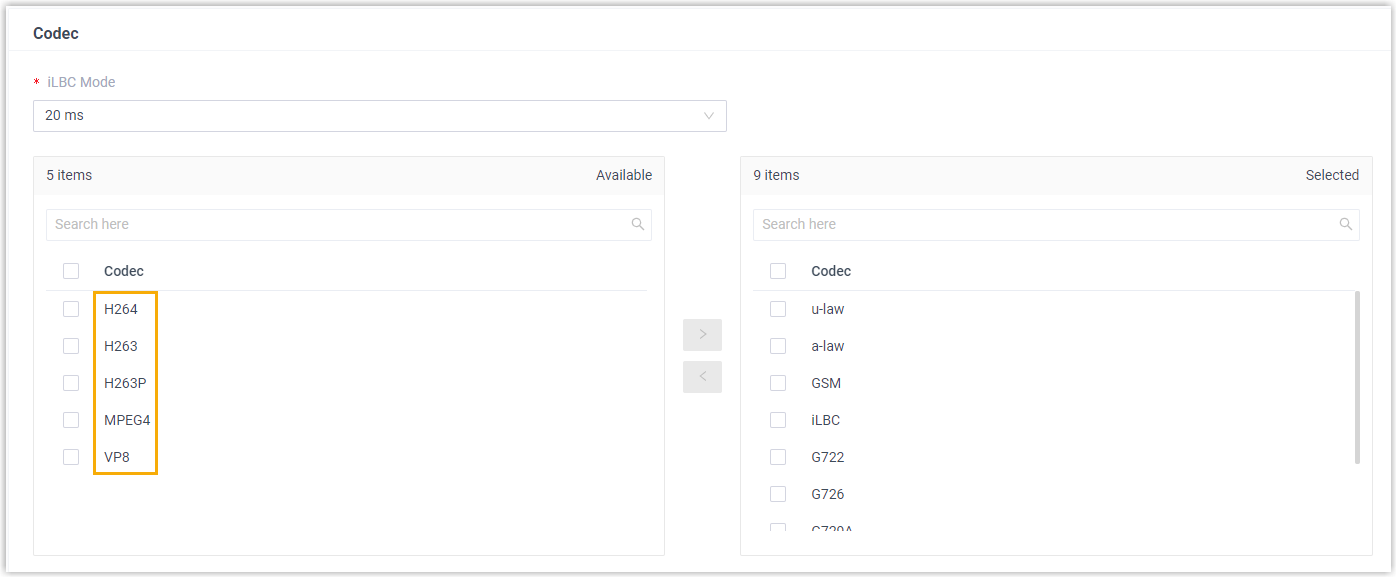Check the H263 codec checkbox

click(x=71, y=346)
